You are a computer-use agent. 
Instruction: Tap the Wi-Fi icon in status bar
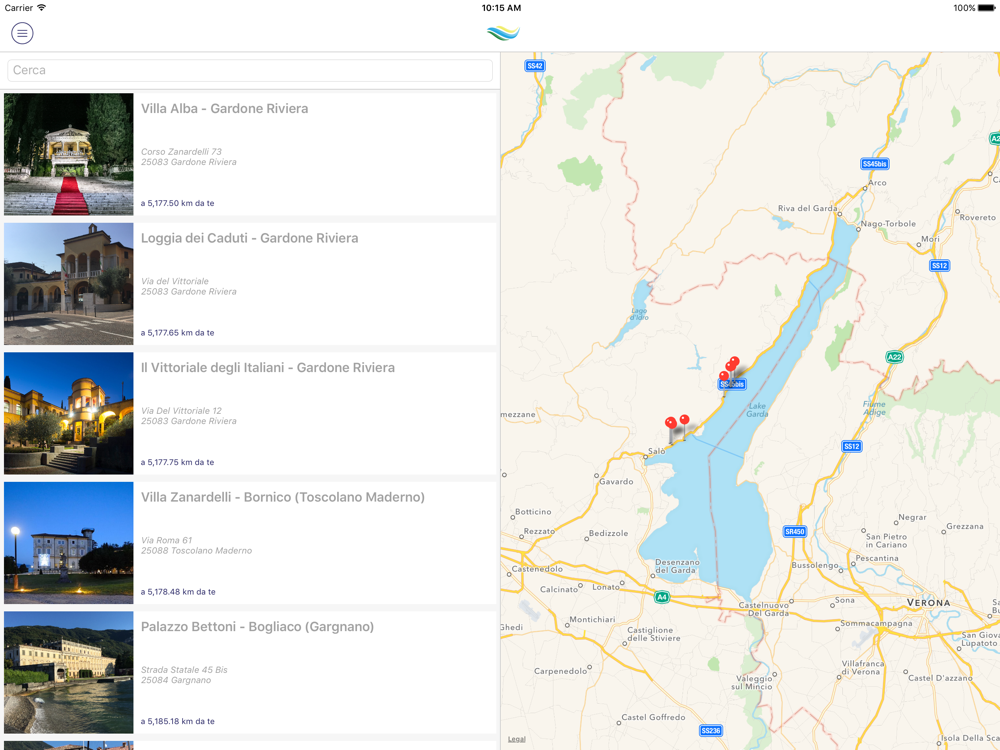pyautogui.click(x=41, y=8)
